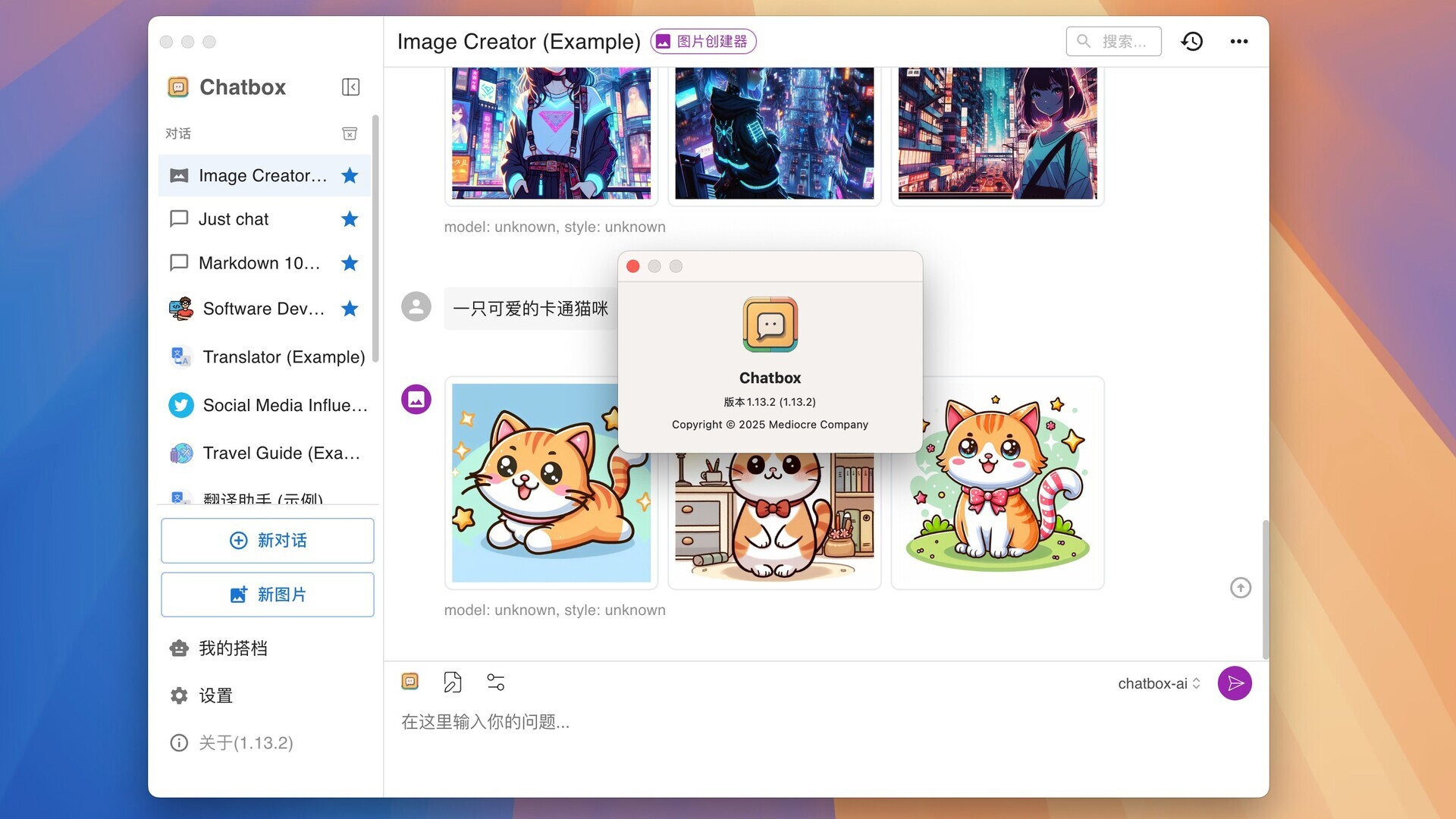
Task: Click the orange cat thumbnail on green background
Action: 996,483
